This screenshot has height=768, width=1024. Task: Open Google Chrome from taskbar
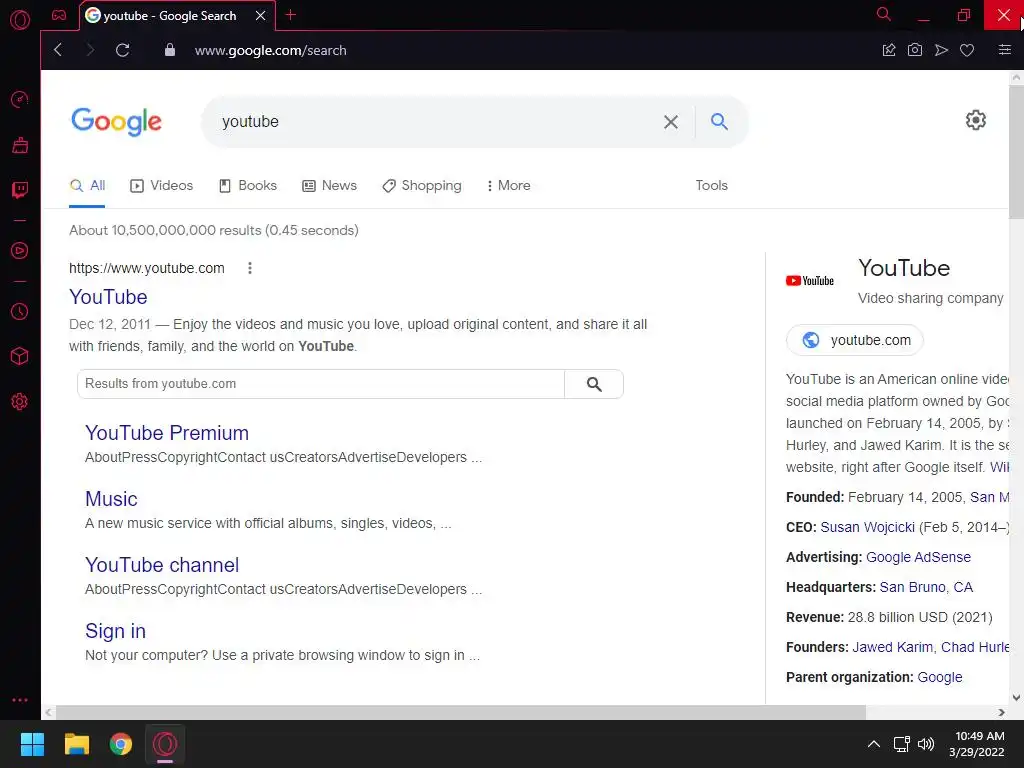pos(121,744)
